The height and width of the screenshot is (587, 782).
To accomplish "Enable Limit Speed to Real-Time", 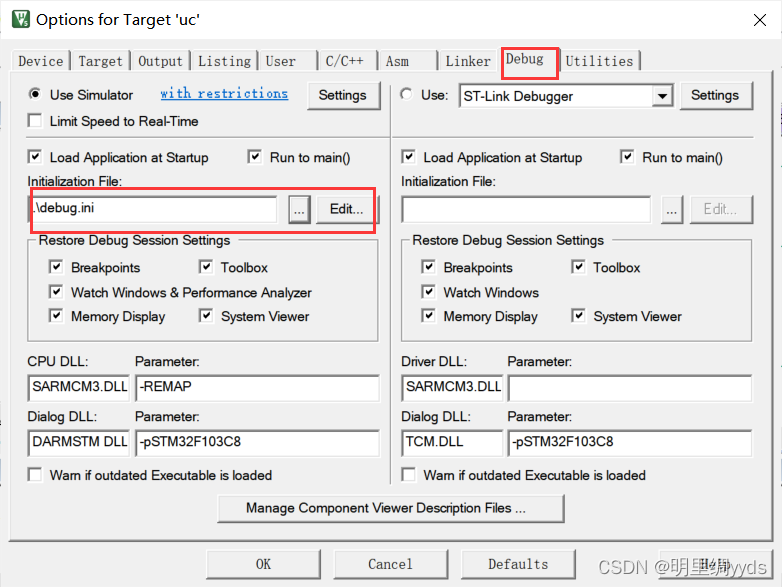I will click(35, 121).
